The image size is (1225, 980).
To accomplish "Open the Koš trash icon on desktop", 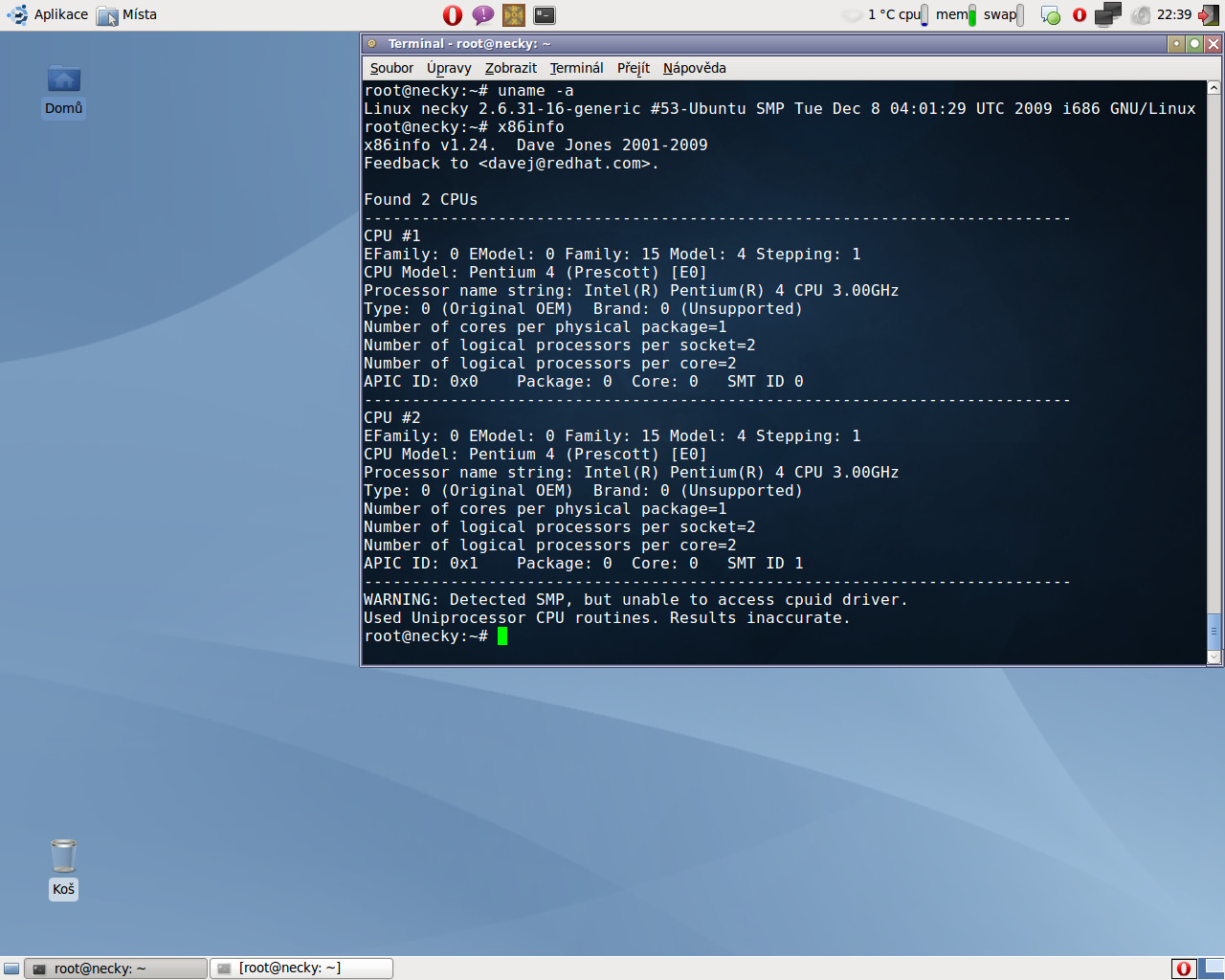I will (x=63, y=857).
